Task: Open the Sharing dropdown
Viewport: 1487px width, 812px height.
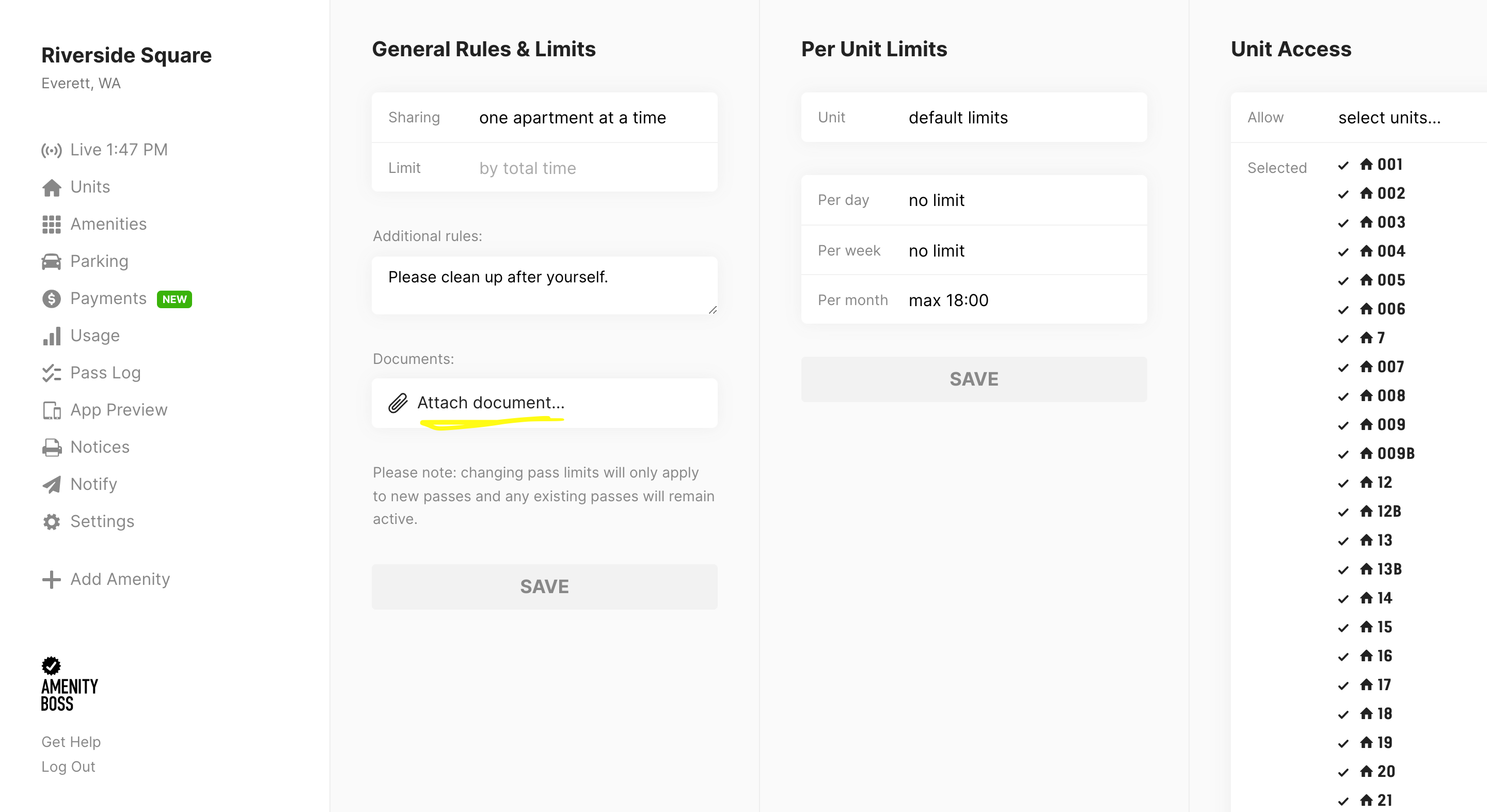Action: tap(544, 118)
